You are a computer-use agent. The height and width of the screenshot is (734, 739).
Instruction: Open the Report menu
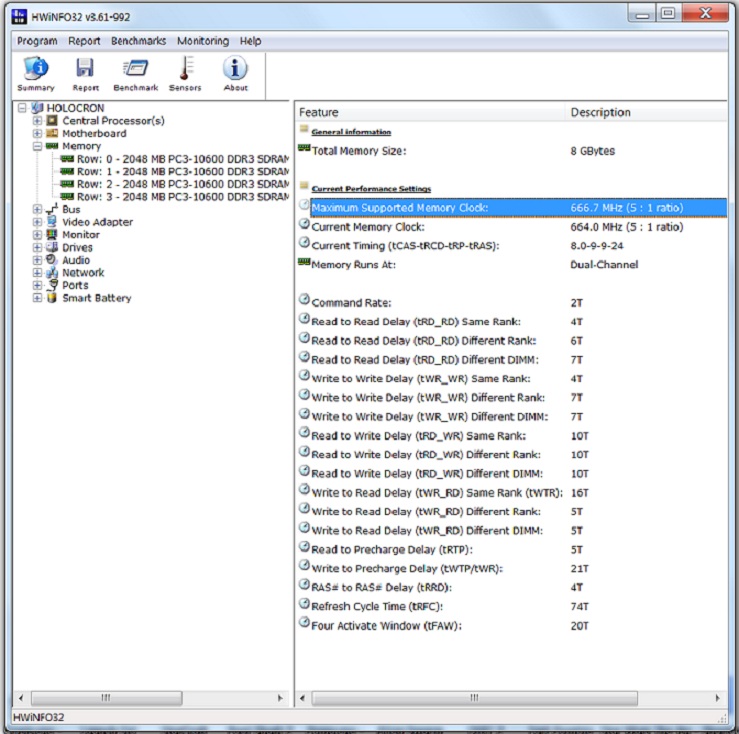point(84,41)
